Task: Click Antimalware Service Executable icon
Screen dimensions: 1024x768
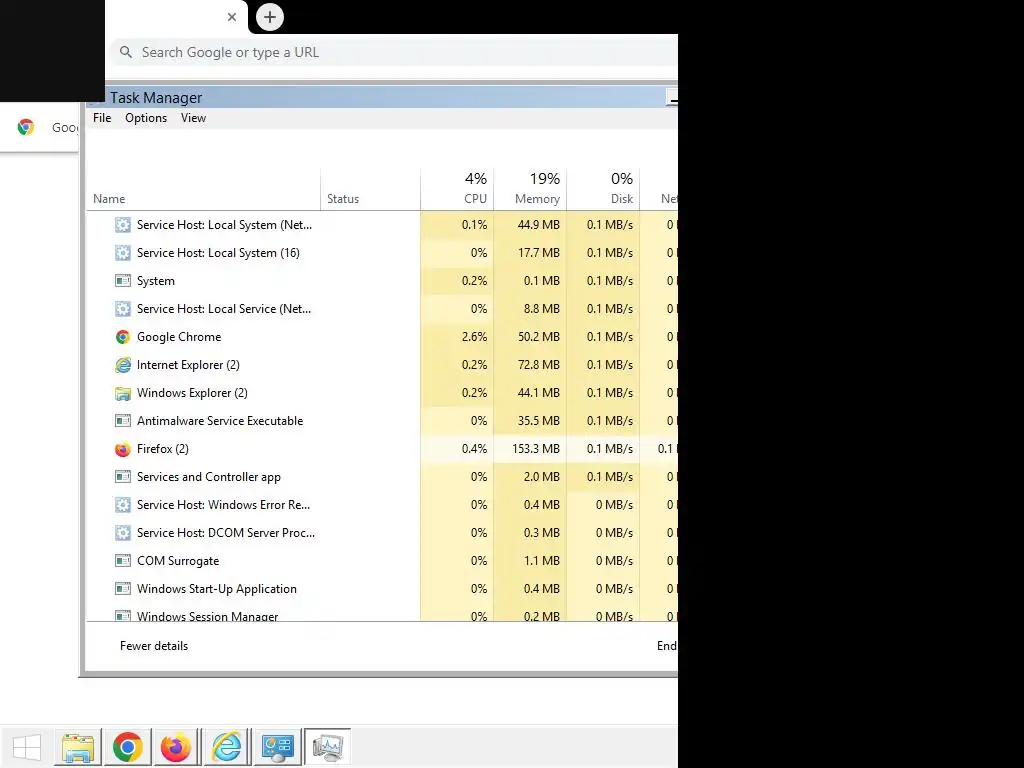Action: click(x=123, y=421)
